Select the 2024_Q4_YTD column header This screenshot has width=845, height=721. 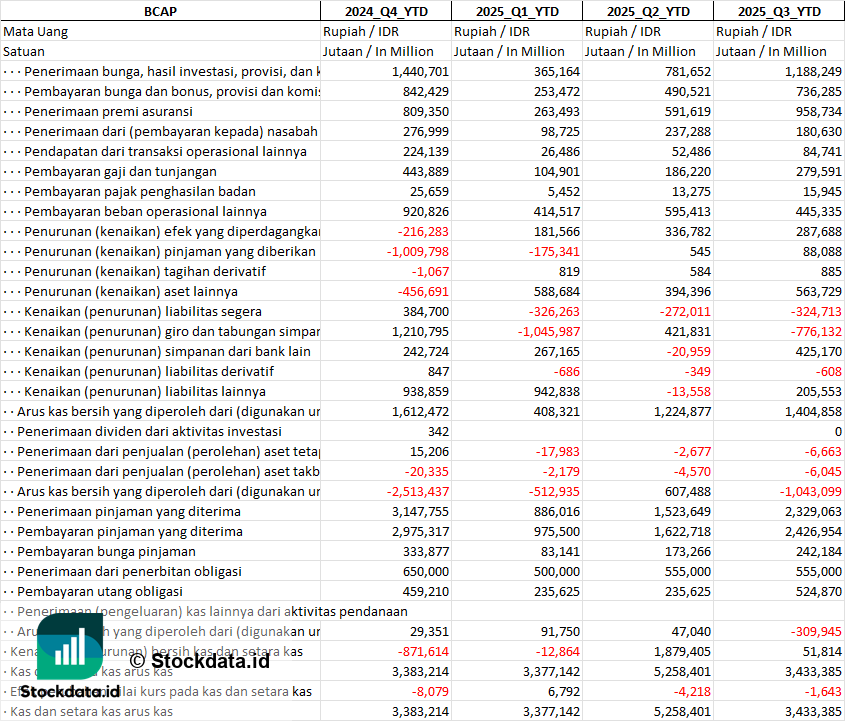(x=385, y=11)
